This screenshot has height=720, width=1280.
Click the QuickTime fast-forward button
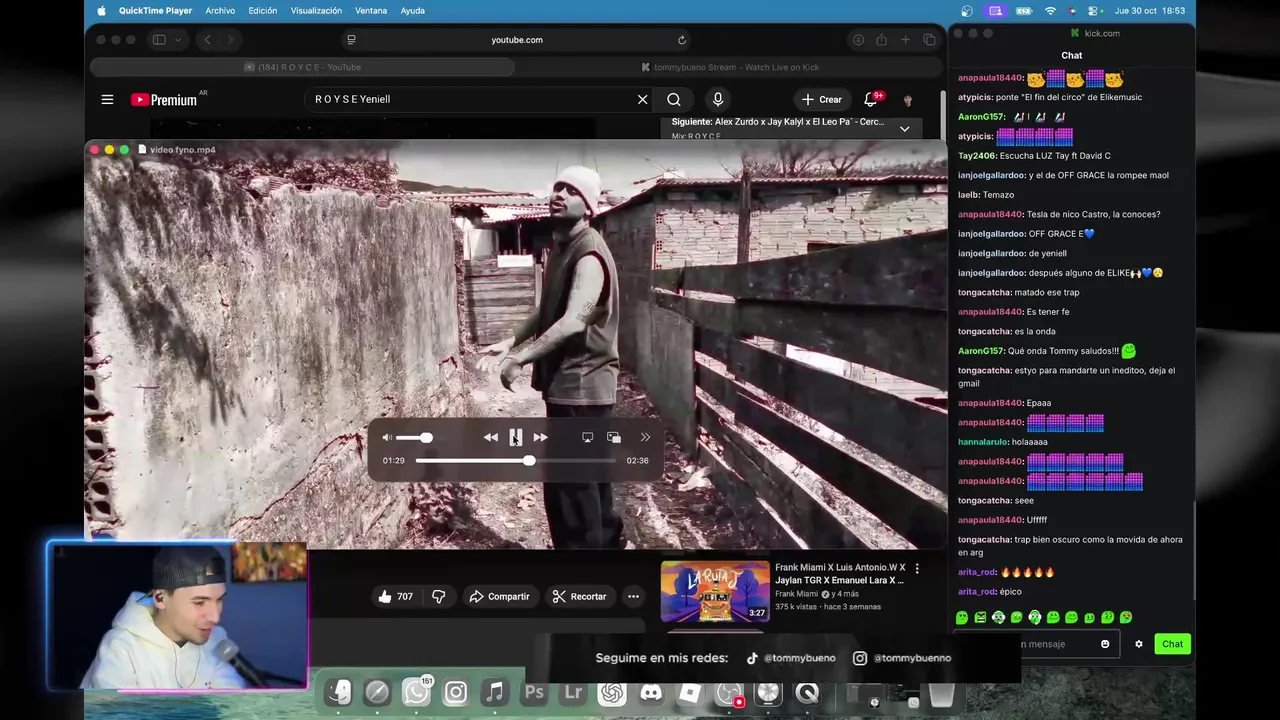pyautogui.click(x=540, y=437)
